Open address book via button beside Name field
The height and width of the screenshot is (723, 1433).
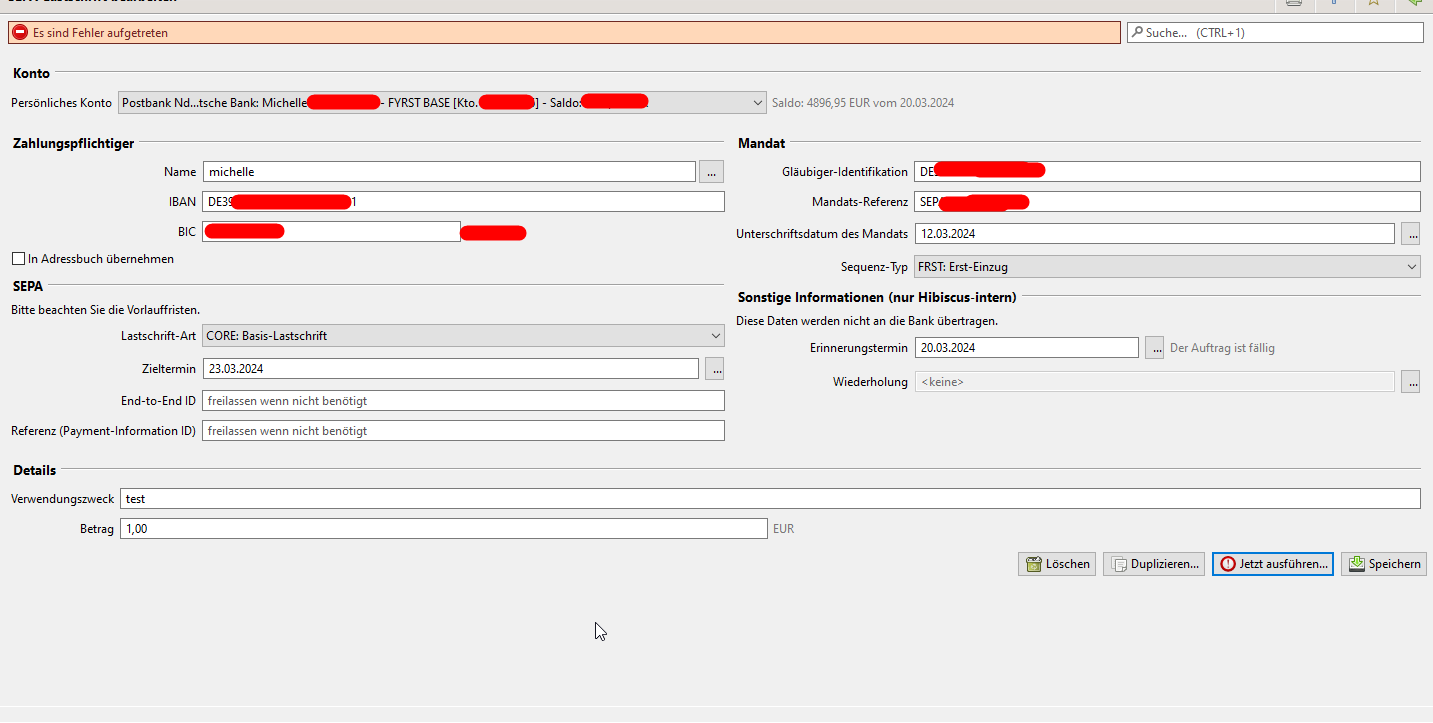711,172
